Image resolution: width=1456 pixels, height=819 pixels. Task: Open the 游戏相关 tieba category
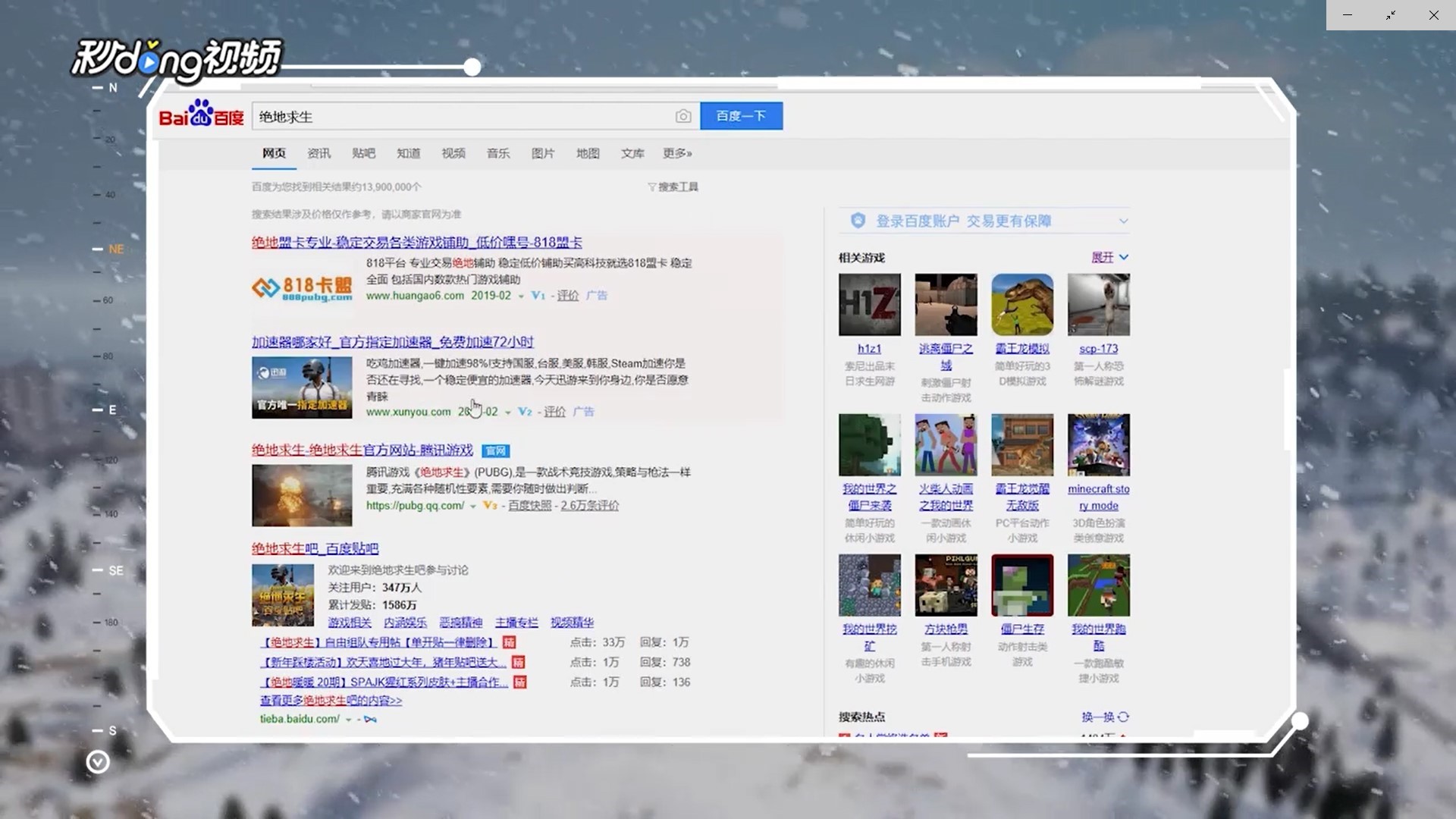[350, 623]
